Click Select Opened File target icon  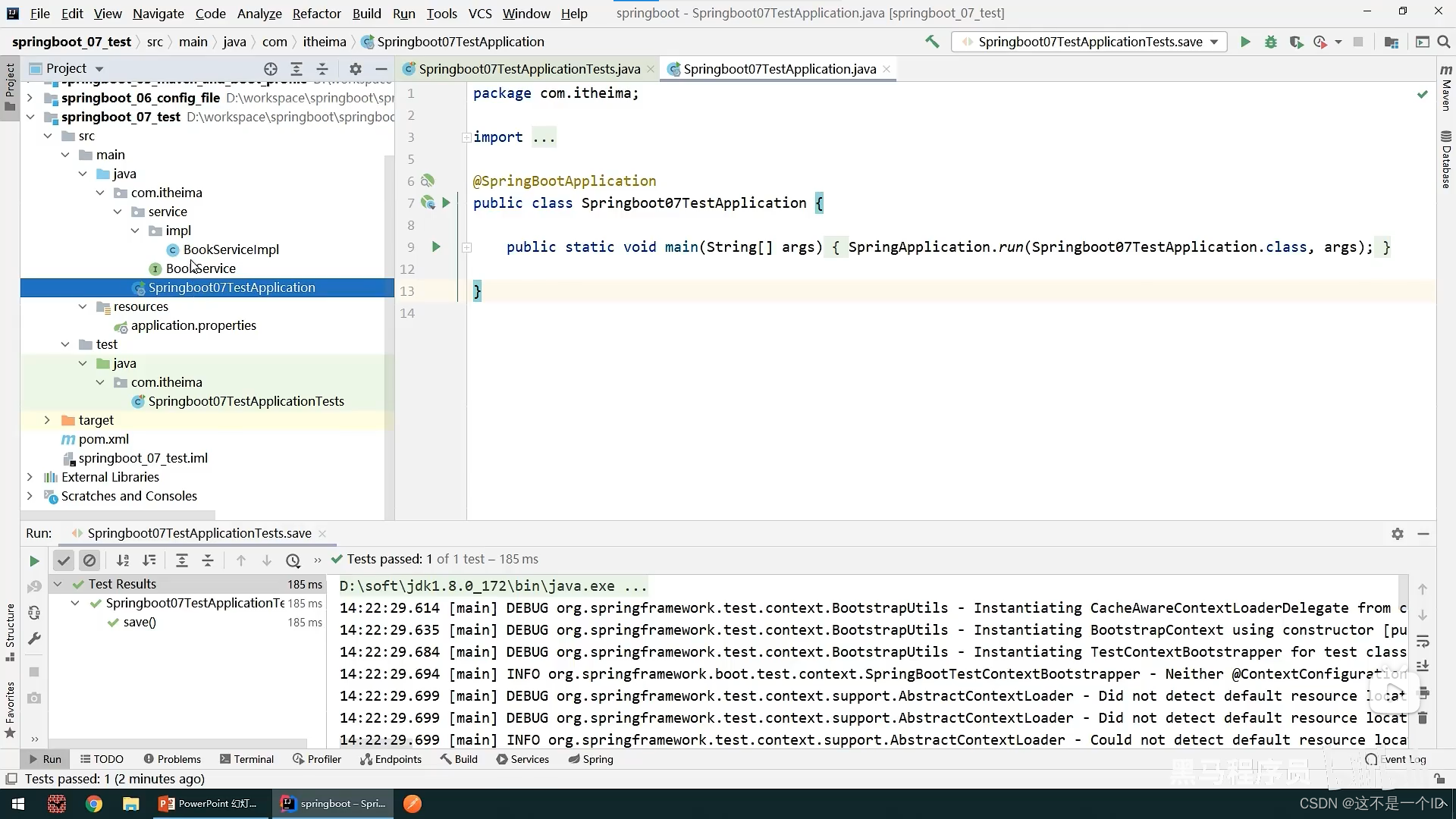coord(271,68)
